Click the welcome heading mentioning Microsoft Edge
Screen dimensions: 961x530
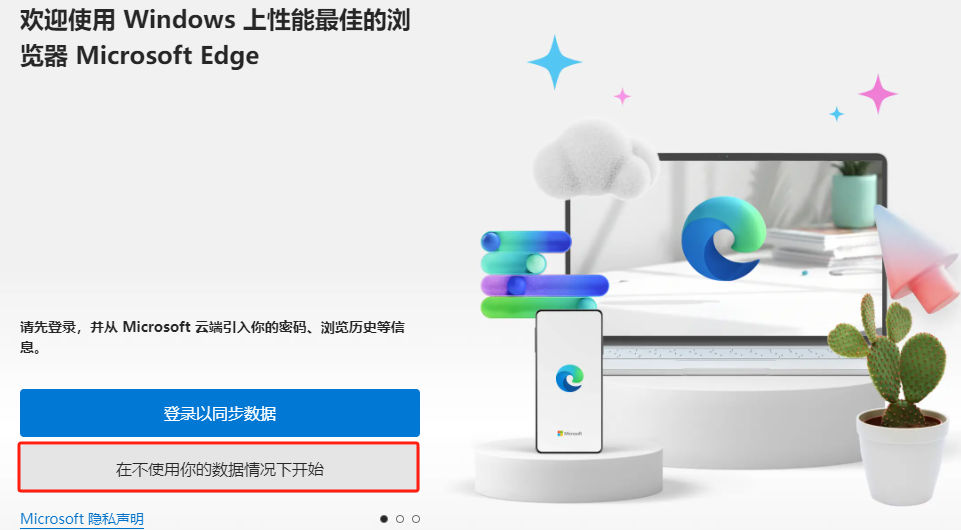(215, 38)
